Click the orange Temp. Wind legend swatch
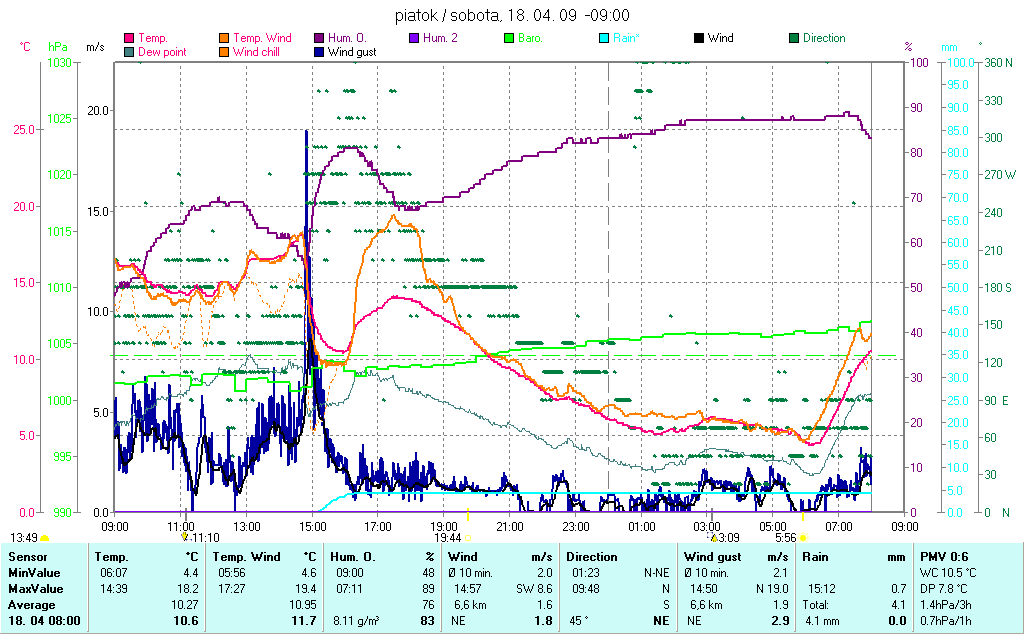Viewport: 1024px width, 634px height. pos(224,38)
